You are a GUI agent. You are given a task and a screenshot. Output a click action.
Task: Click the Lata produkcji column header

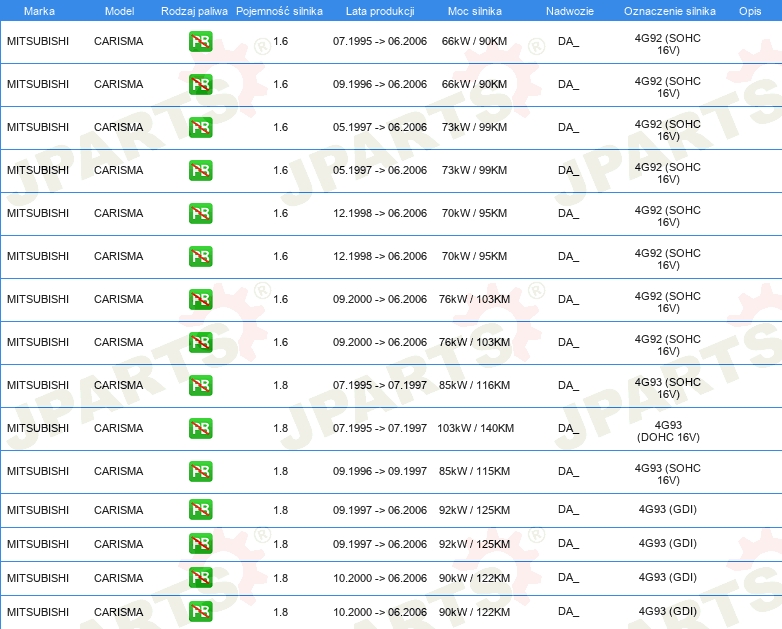point(380,11)
